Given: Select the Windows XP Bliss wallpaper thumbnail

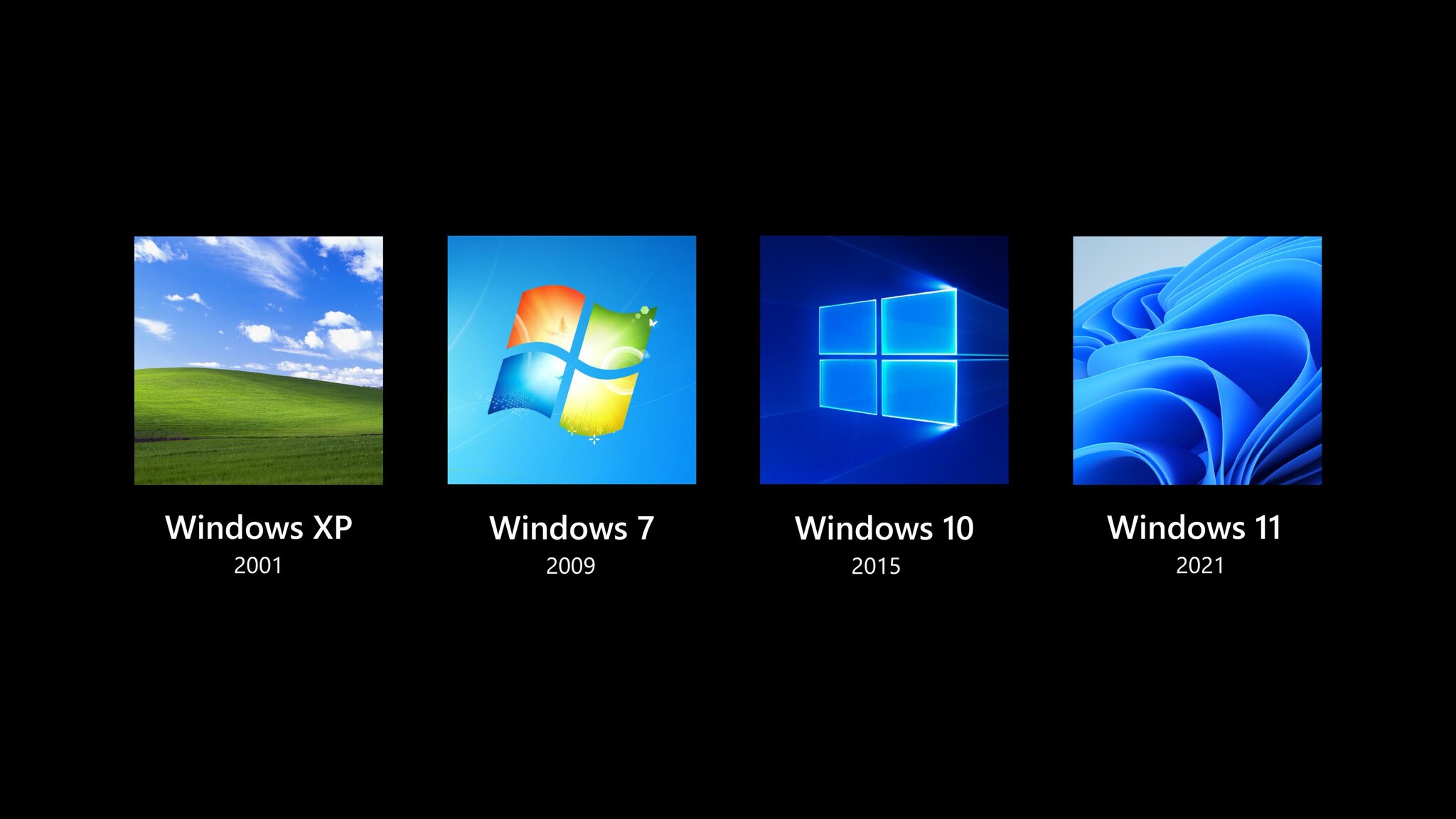Looking at the screenshot, I should pos(259,360).
